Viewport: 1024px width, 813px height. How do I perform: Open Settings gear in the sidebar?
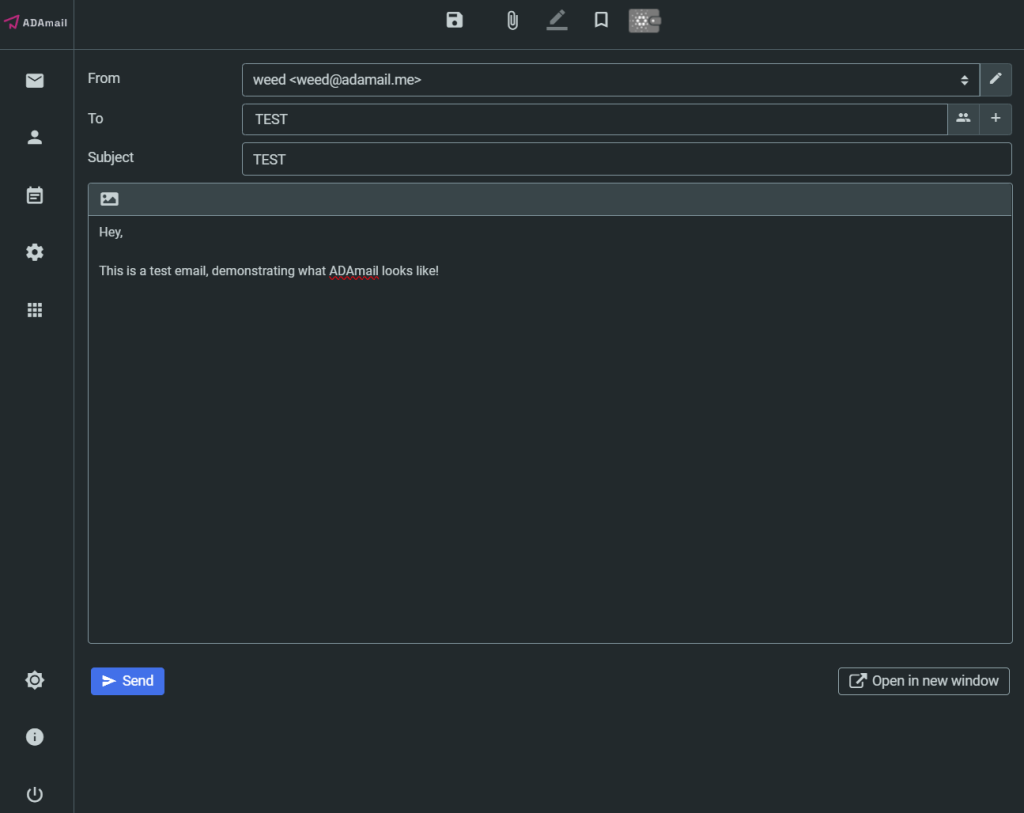[x=35, y=252]
